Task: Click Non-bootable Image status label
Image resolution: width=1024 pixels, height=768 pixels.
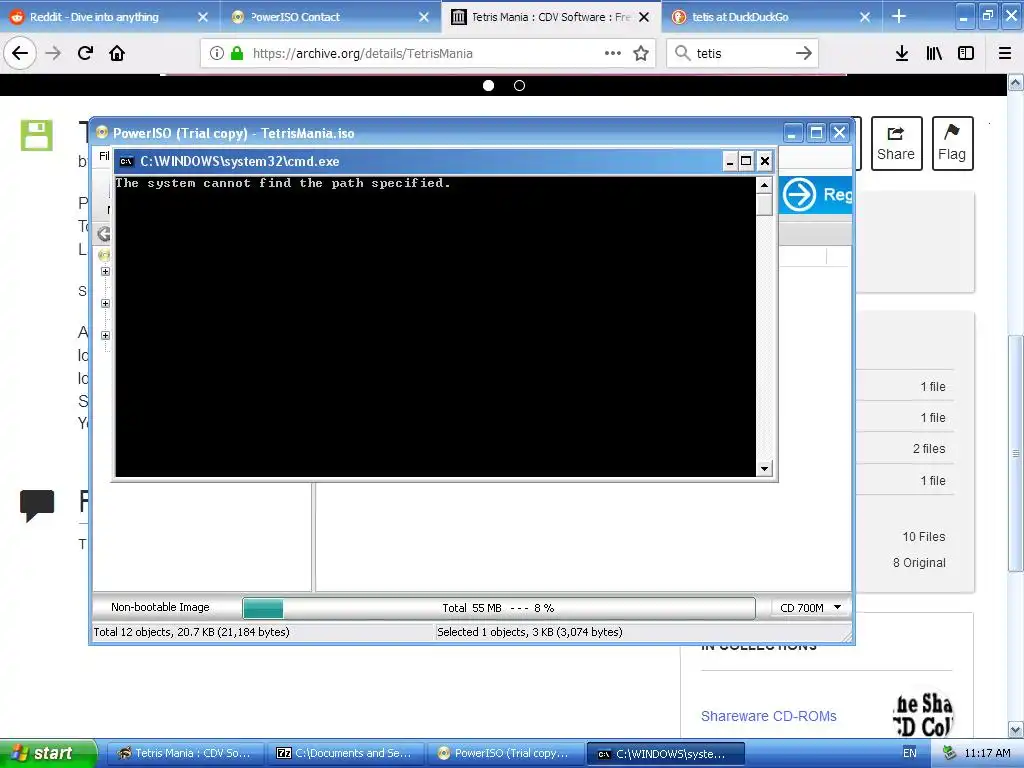Action: point(160,607)
